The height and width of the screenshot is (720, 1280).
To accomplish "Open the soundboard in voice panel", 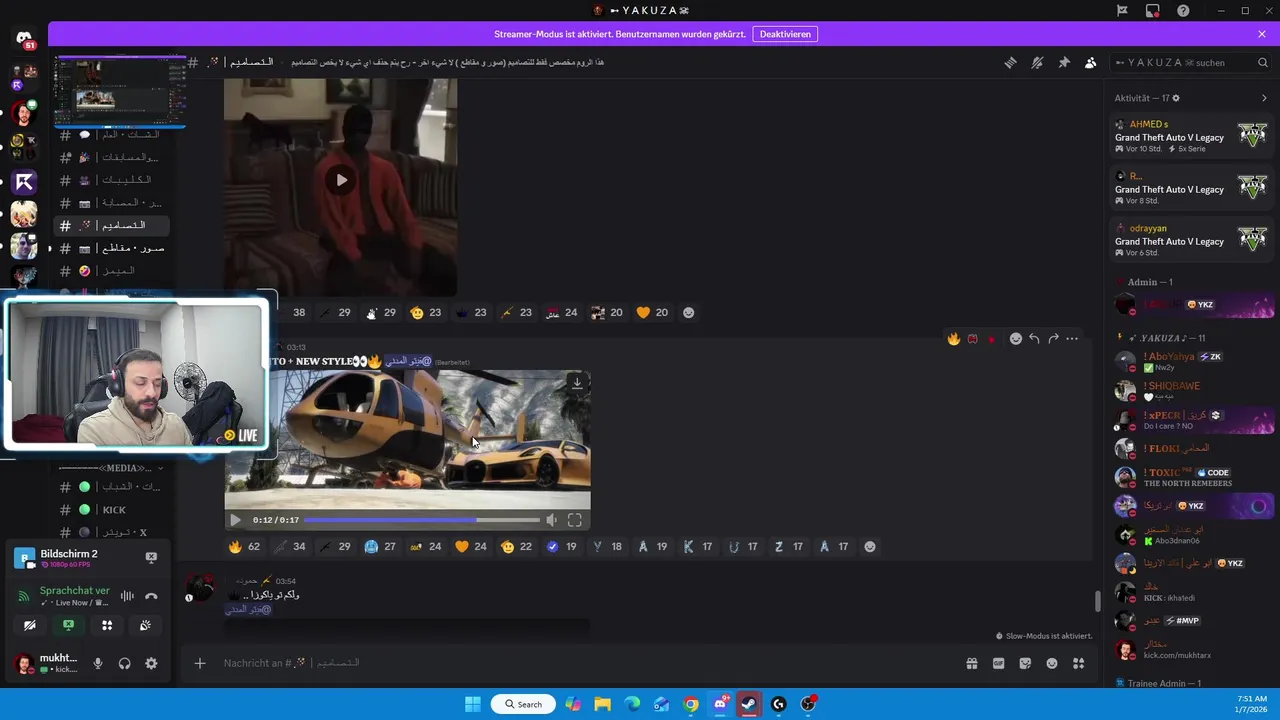I will (x=145, y=625).
